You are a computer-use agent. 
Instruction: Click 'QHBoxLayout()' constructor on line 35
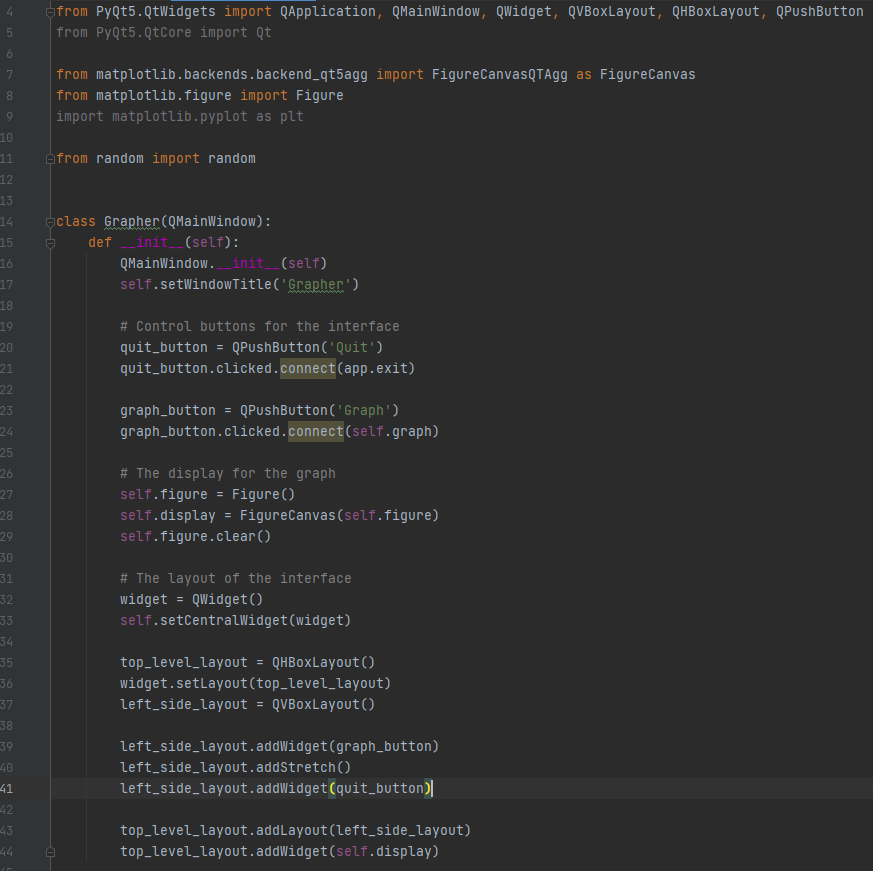click(323, 663)
